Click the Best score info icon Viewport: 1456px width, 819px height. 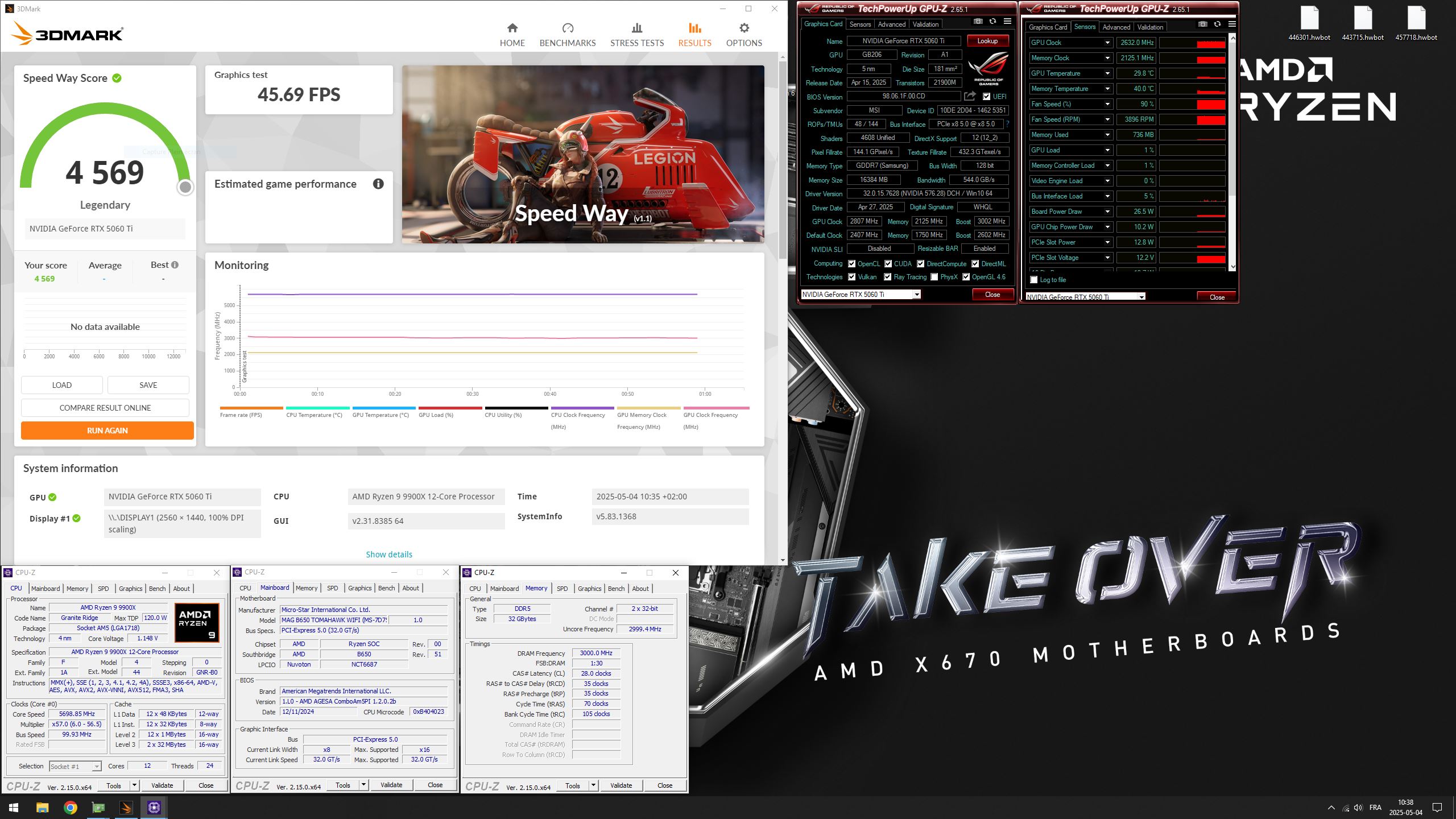[175, 264]
